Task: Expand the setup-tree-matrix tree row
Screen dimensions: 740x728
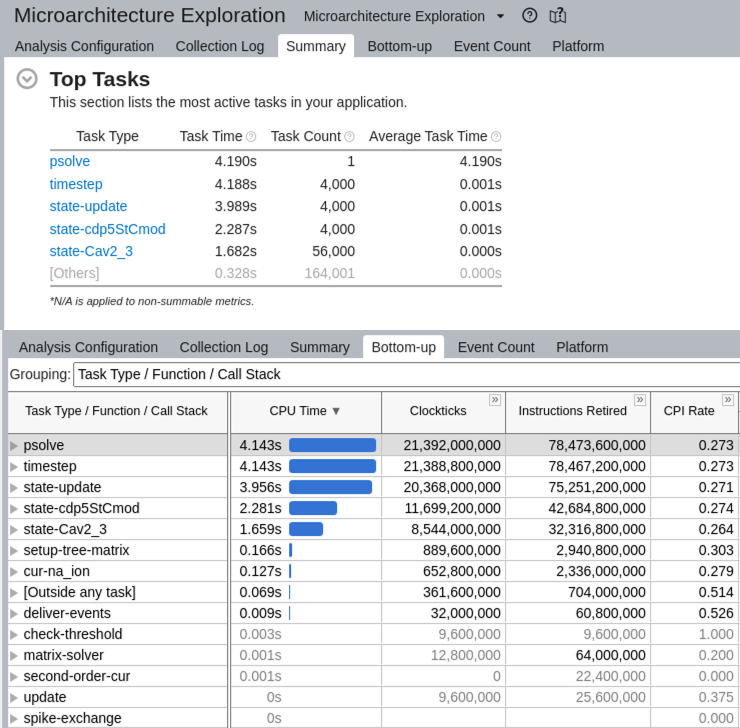Action: click(14, 550)
